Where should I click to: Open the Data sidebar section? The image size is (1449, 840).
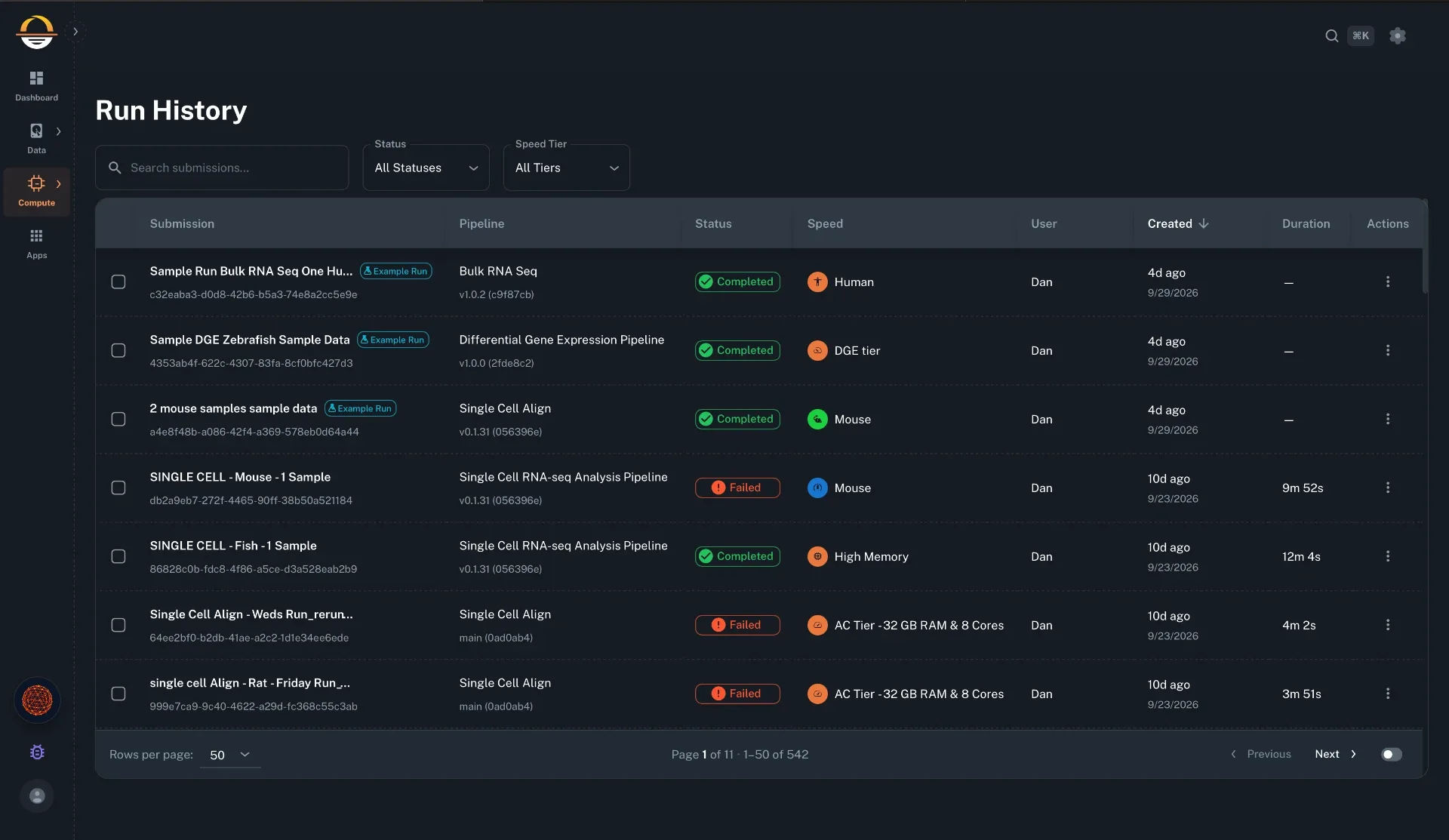pos(36,139)
